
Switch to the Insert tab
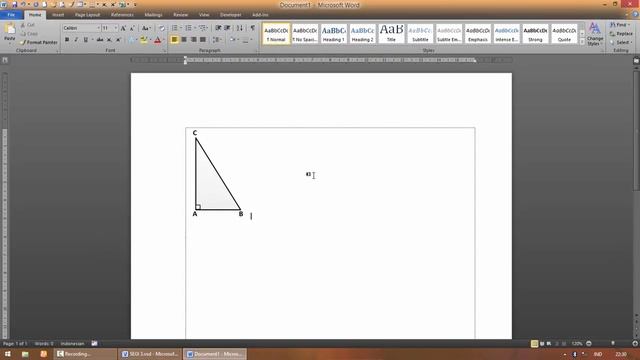58,15
